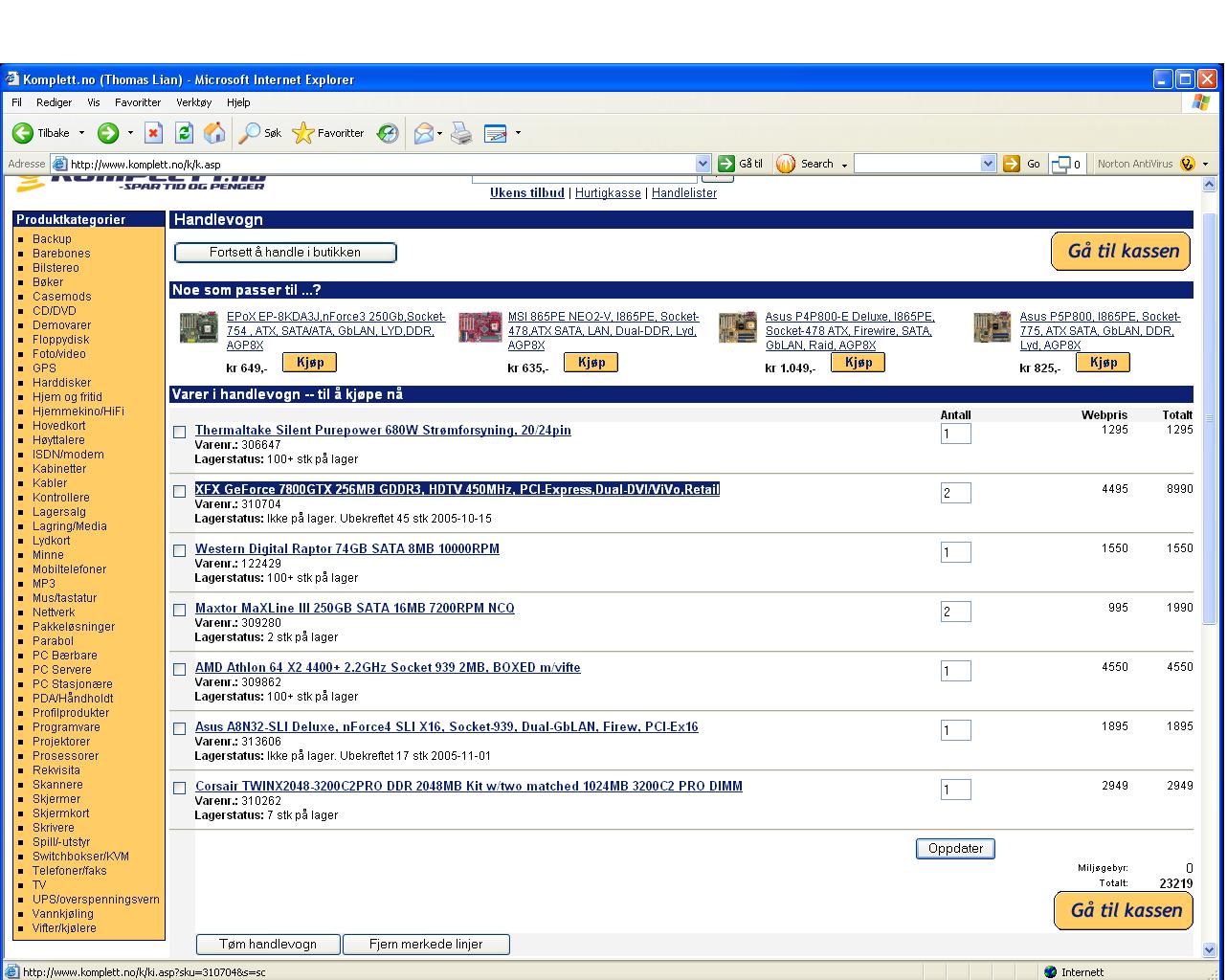This screenshot has height=980, width=1227.
Task: Click the Oppdater button
Action: pyautogui.click(x=955, y=849)
